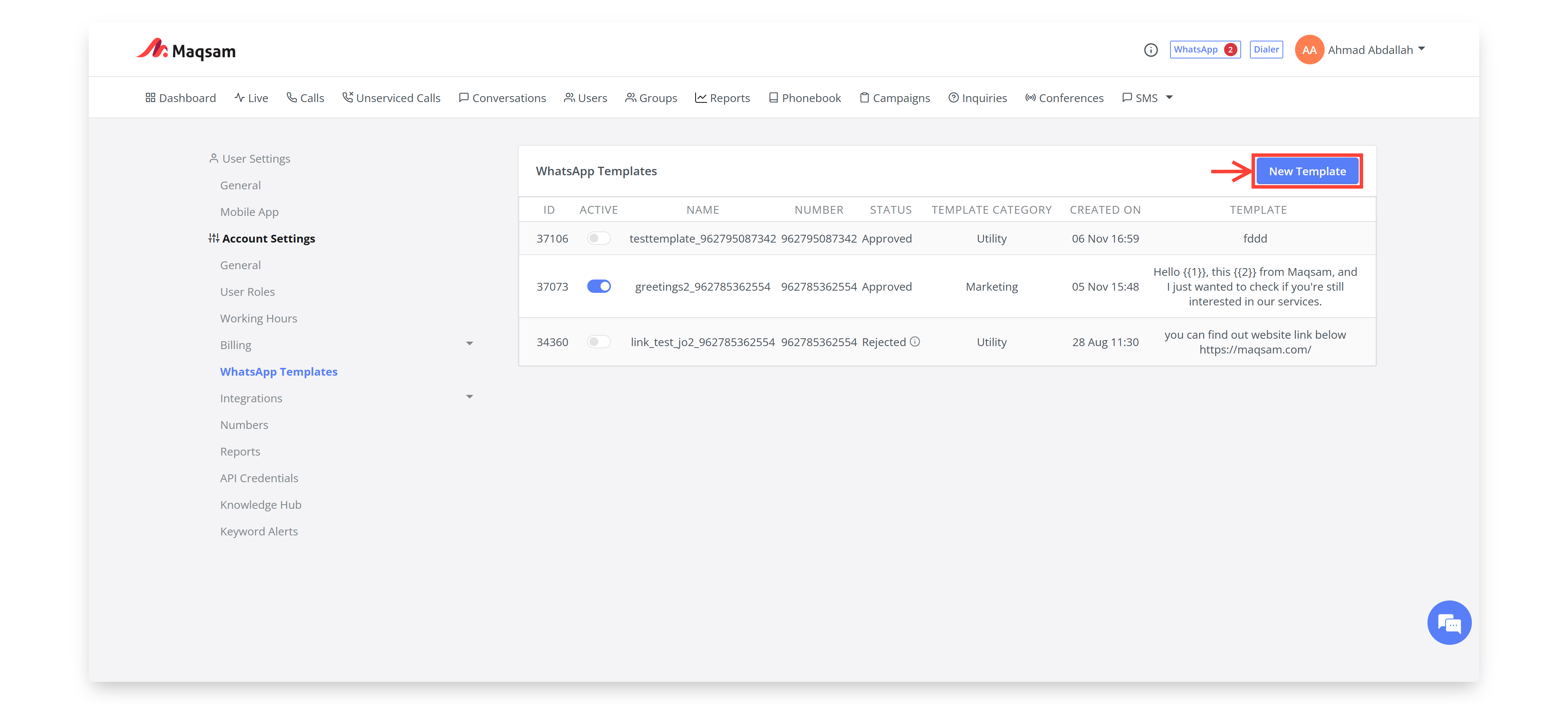Click the Conferences broadcast icon

click(x=1030, y=97)
